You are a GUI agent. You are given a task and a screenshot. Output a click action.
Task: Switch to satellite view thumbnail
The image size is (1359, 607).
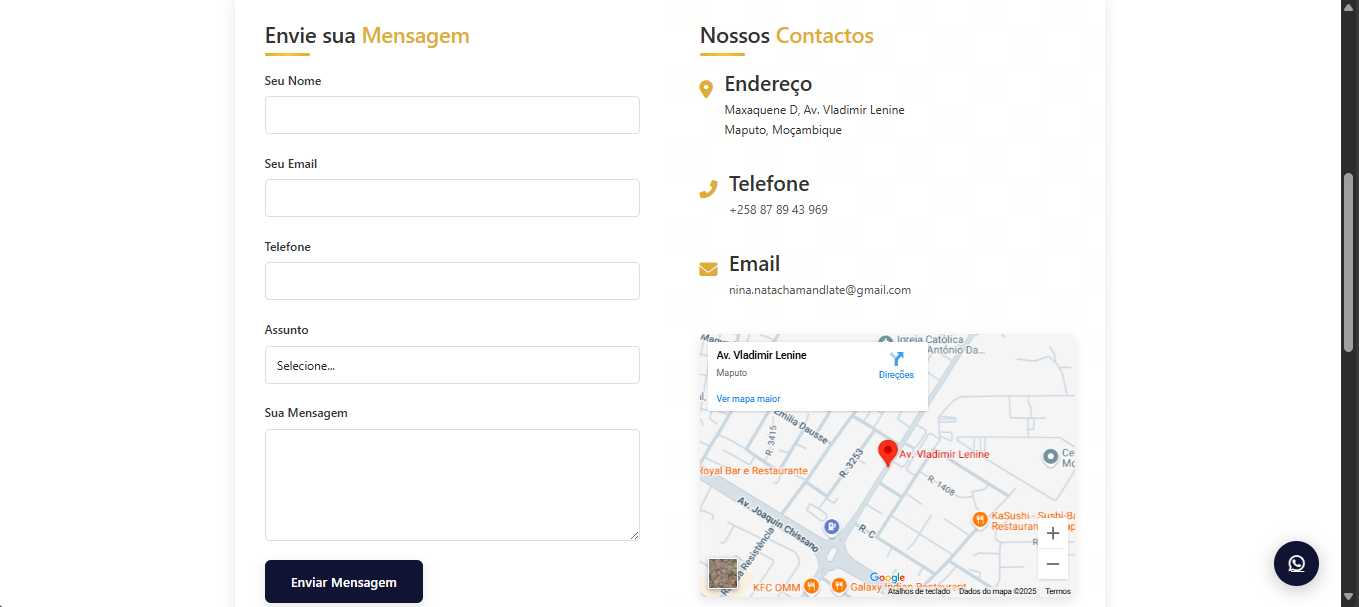[723, 573]
